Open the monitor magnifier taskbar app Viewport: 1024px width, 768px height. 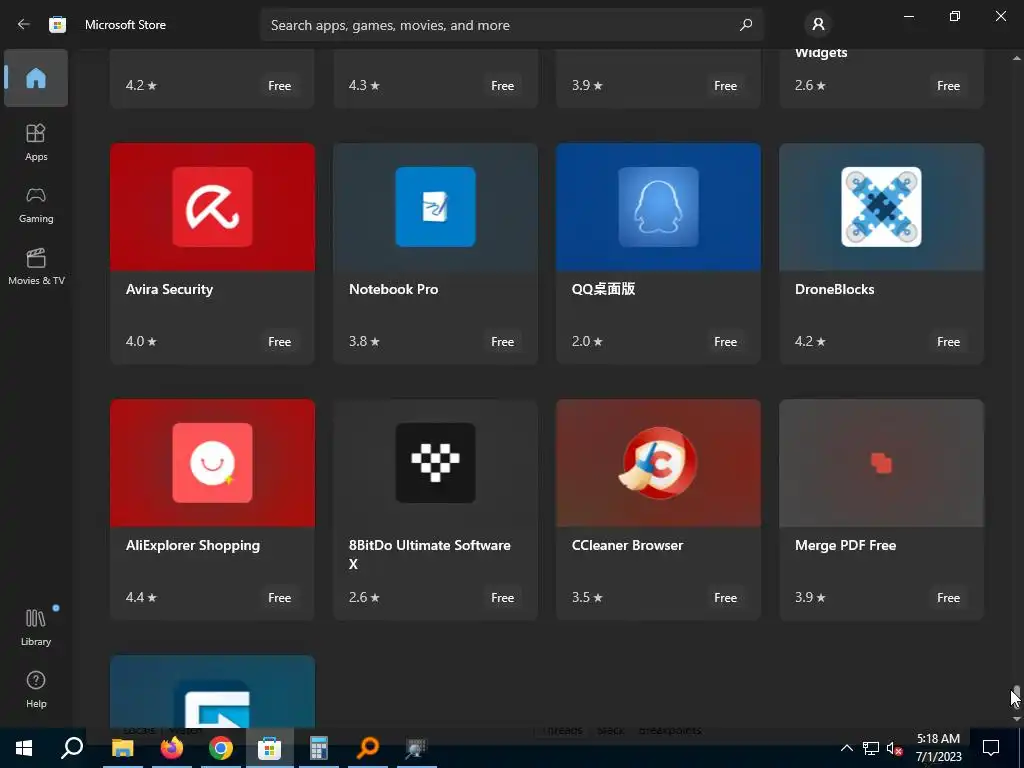(416, 748)
